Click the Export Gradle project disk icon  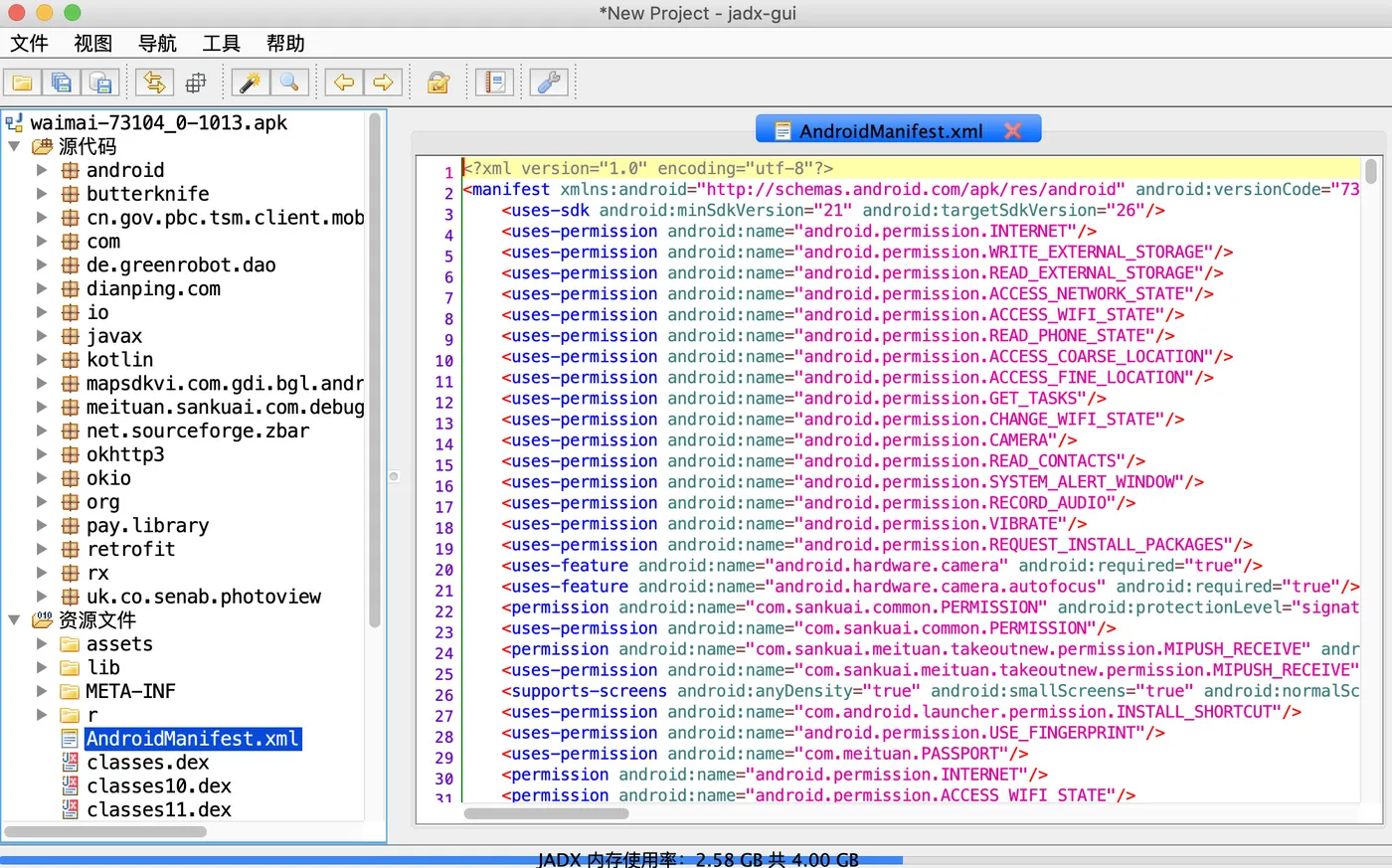101,83
